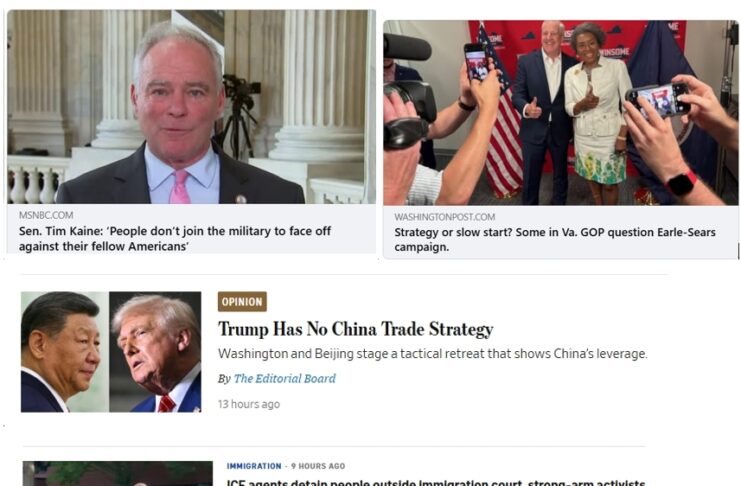Click the camera tripod behind Tim Kaine

[x=240, y=116]
